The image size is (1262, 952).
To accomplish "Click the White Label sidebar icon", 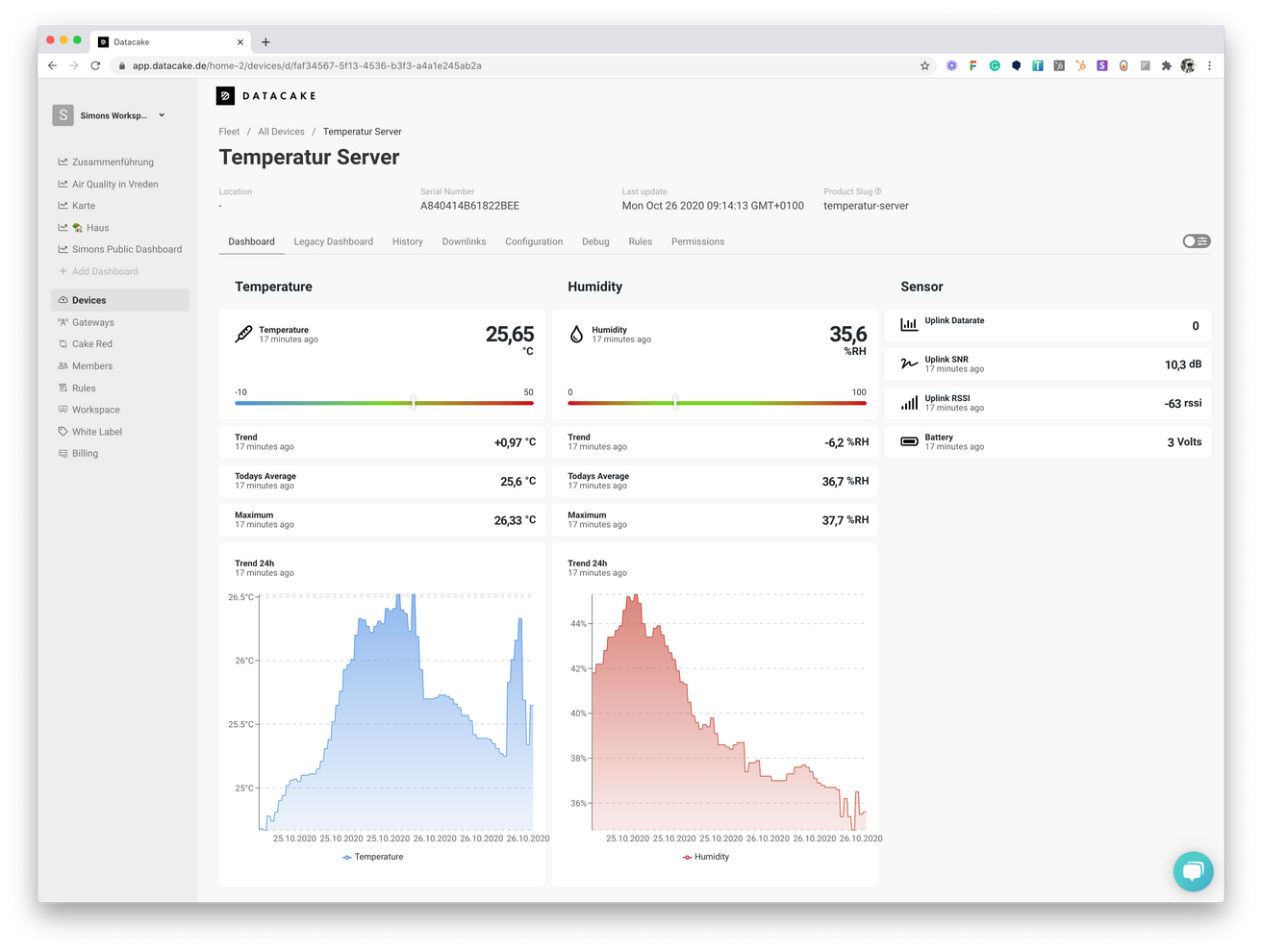I will (x=63, y=431).
